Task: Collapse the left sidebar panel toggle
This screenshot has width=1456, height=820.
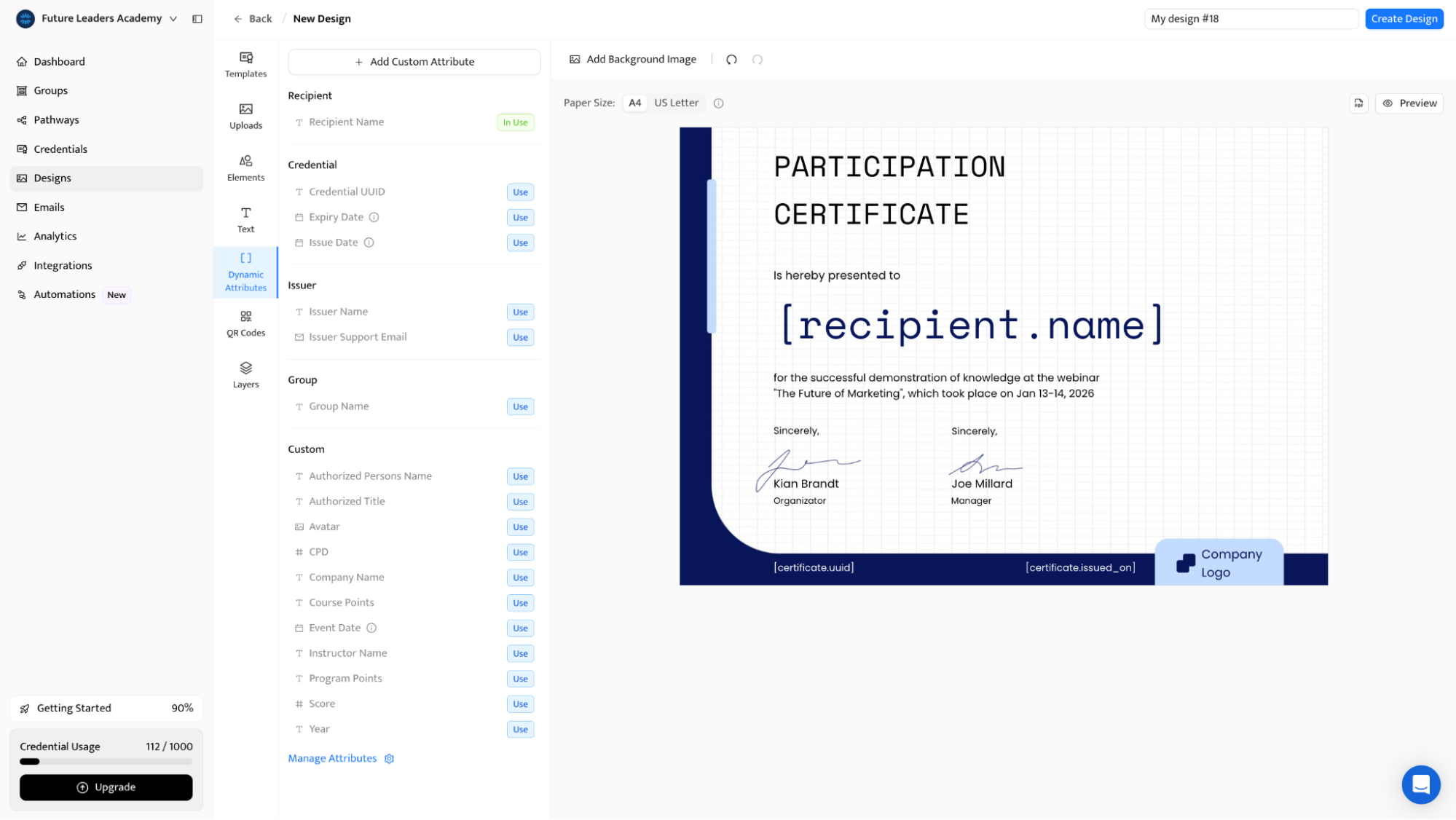Action: (197, 19)
